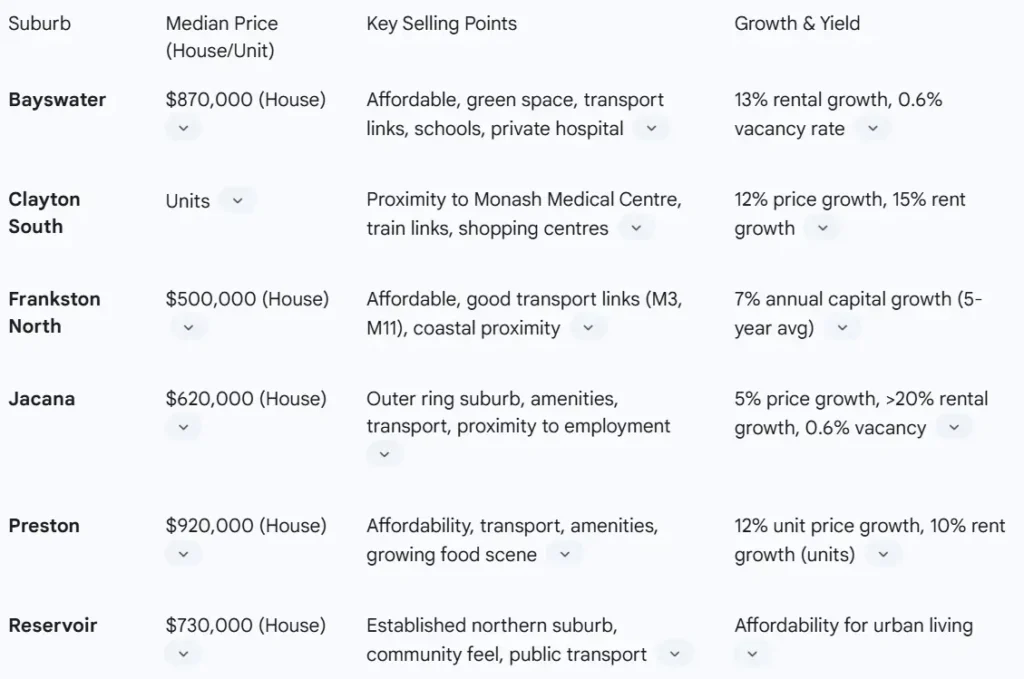Expand chevron under Jacana $620,000 price
The height and width of the screenshot is (679, 1024).
[x=183, y=427]
